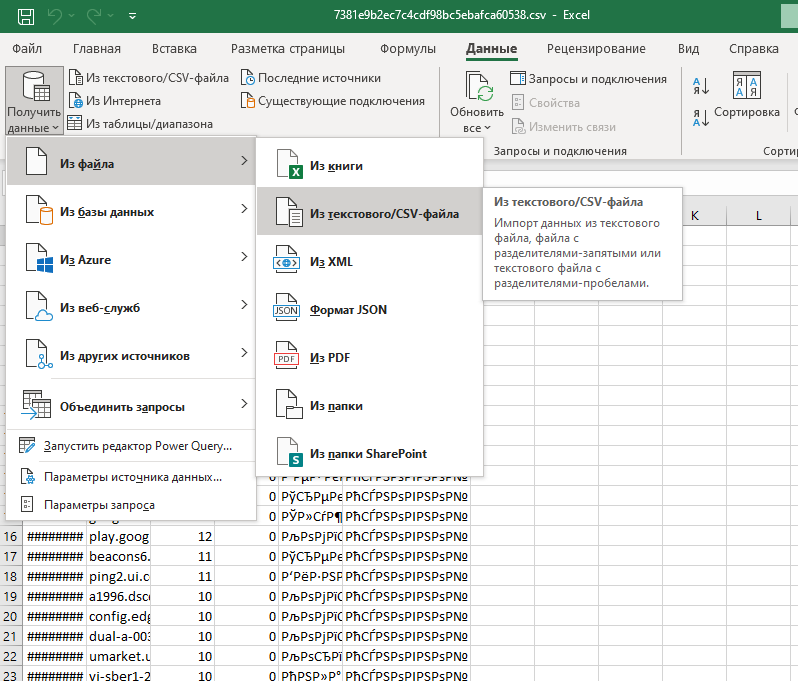Open the 'Формулы' ribbon tab

407,49
